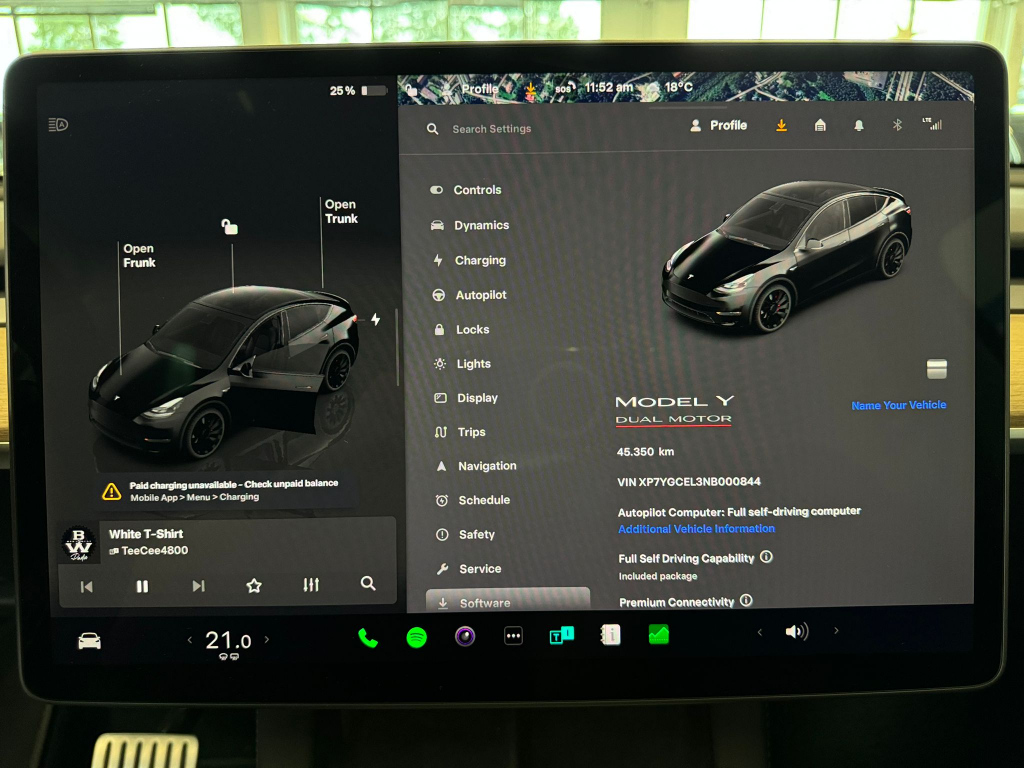
Task: Tap Open Frunk label
Action: [139, 255]
